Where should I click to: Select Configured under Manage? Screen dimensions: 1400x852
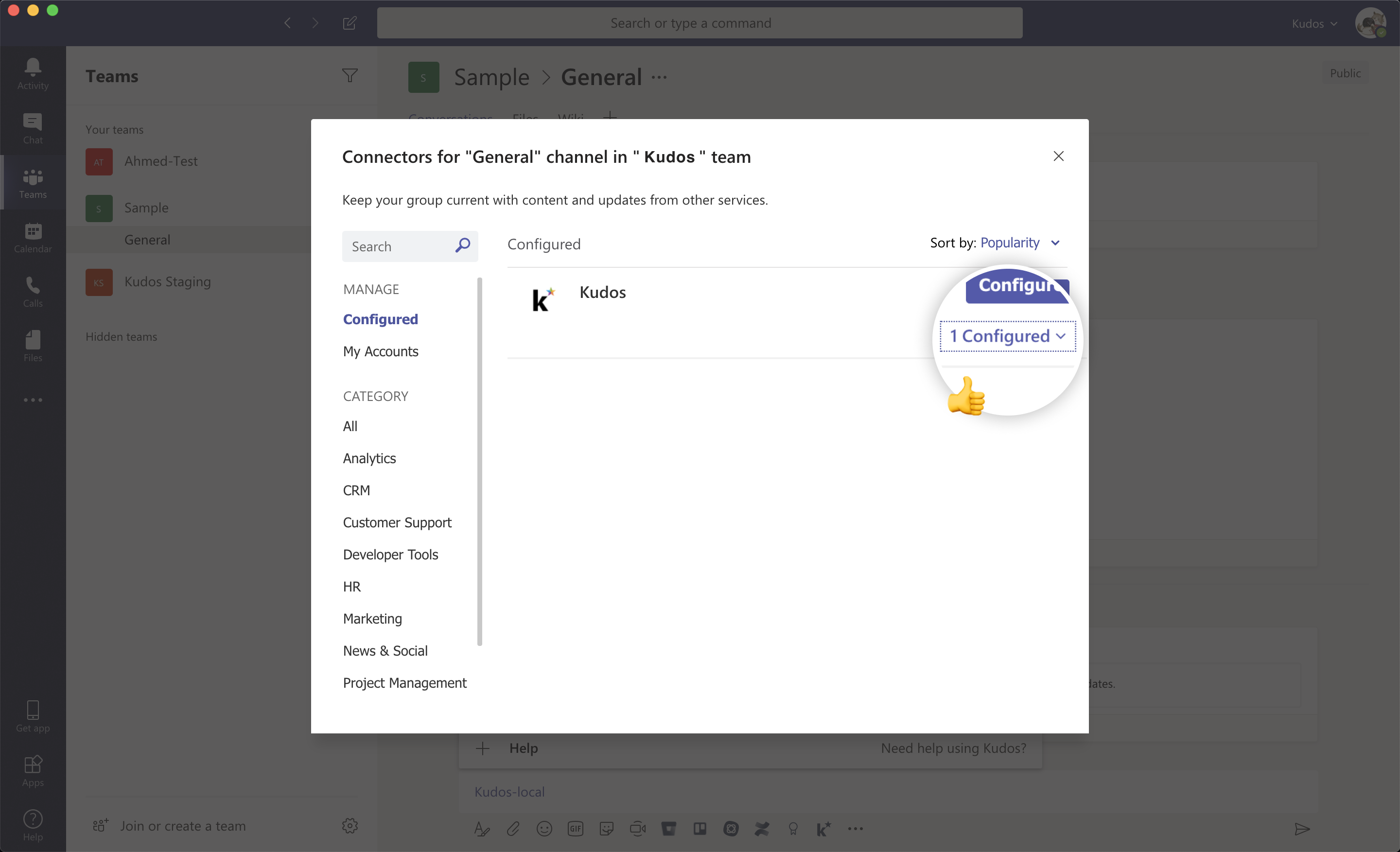380,319
